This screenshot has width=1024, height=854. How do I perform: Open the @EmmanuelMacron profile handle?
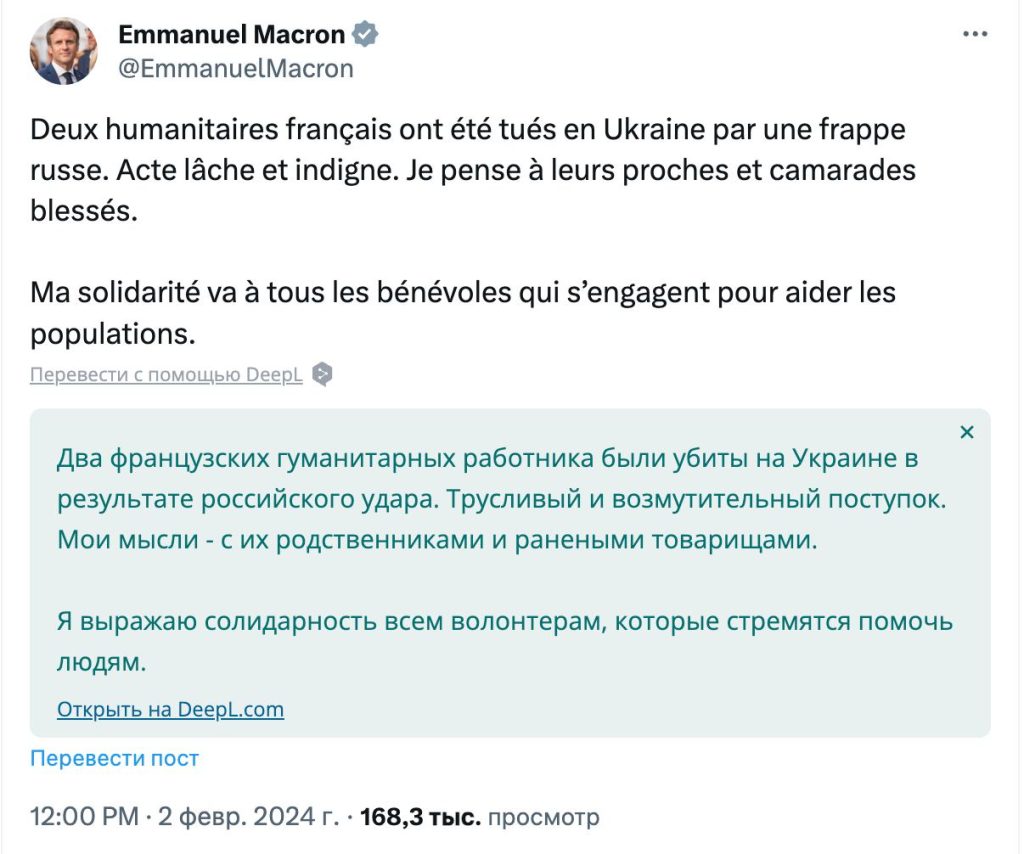pyautogui.click(x=236, y=68)
